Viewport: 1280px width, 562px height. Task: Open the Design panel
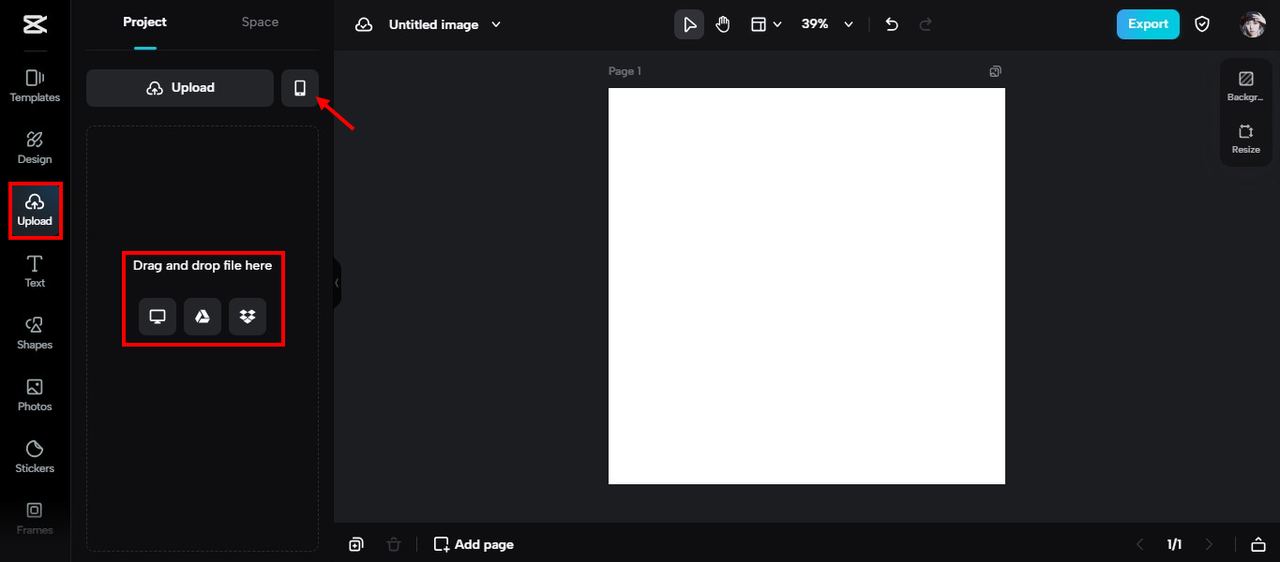pos(35,148)
